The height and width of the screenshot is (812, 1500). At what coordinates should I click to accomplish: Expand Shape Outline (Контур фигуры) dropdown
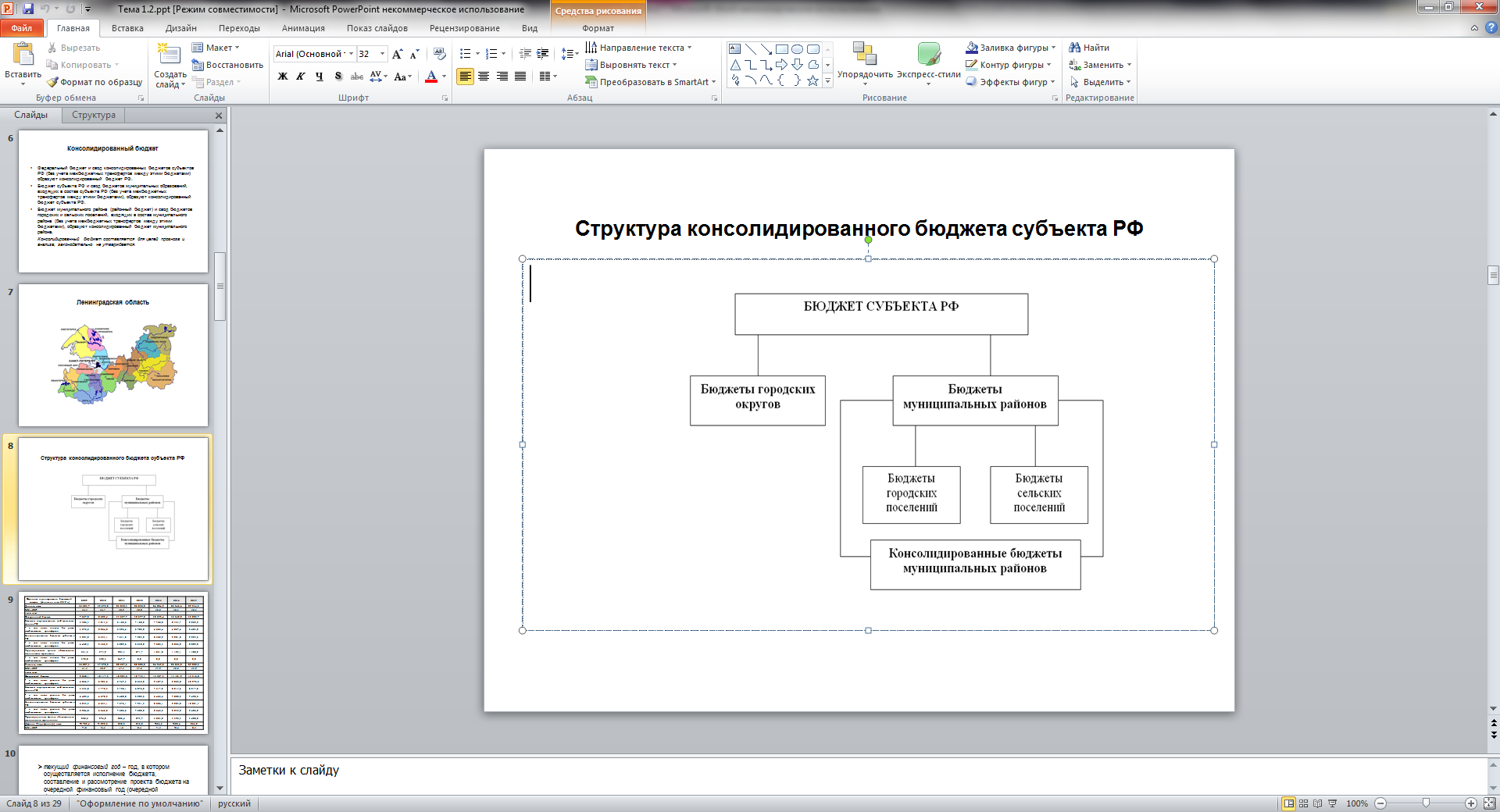click(x=1048, y=65)
